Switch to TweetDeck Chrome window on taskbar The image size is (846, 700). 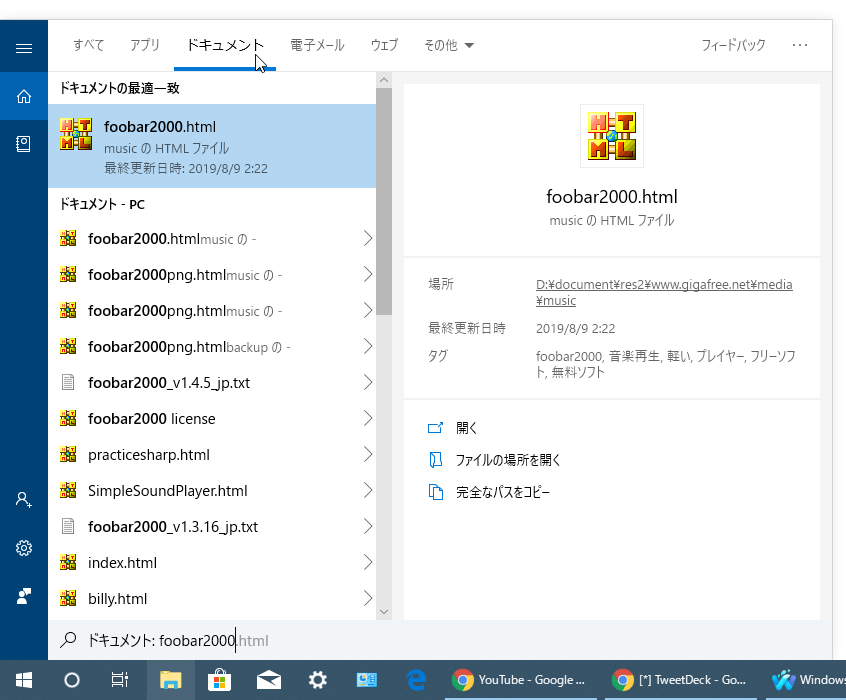(681, 680)
